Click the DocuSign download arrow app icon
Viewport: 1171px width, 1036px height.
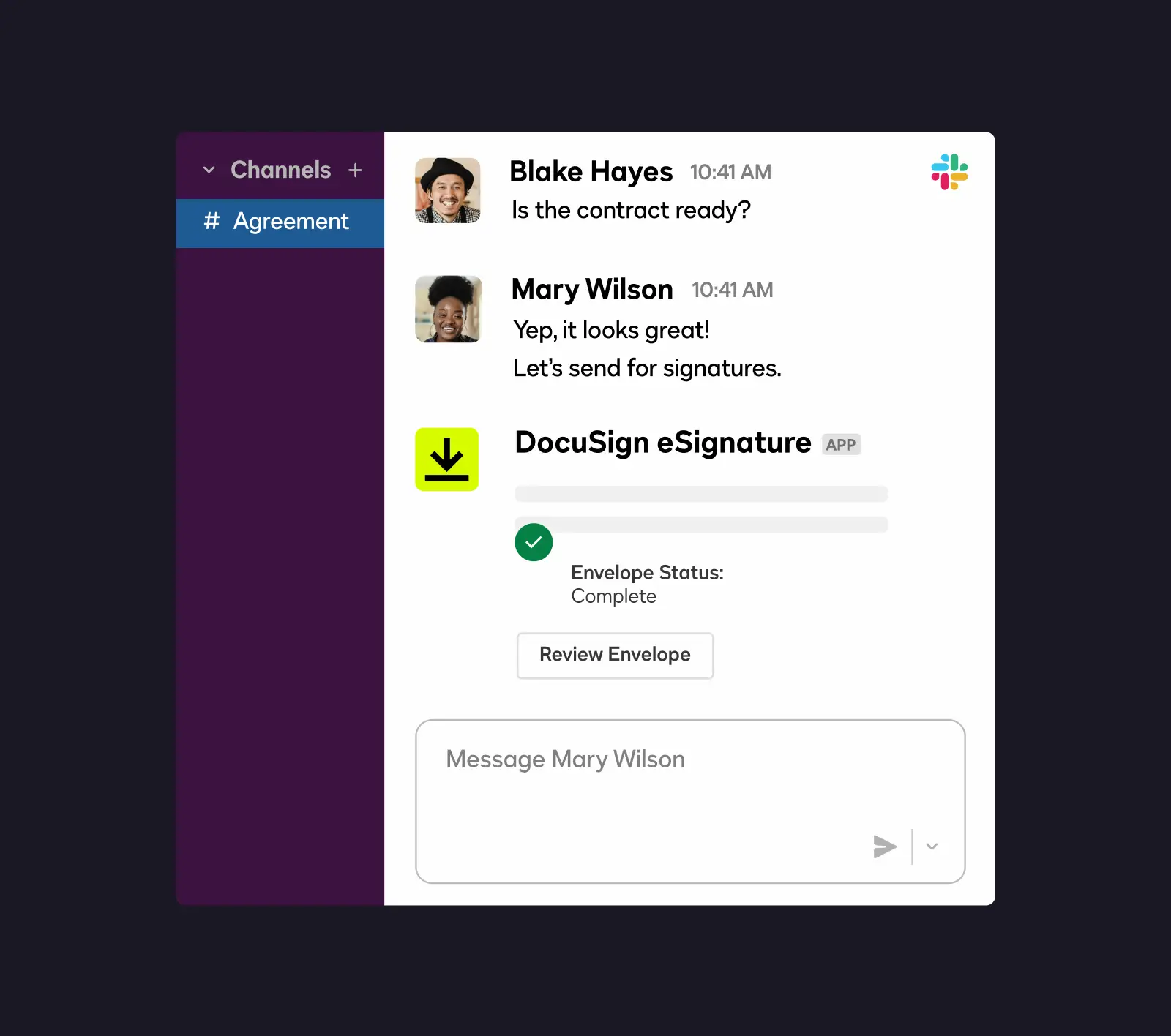446,459
